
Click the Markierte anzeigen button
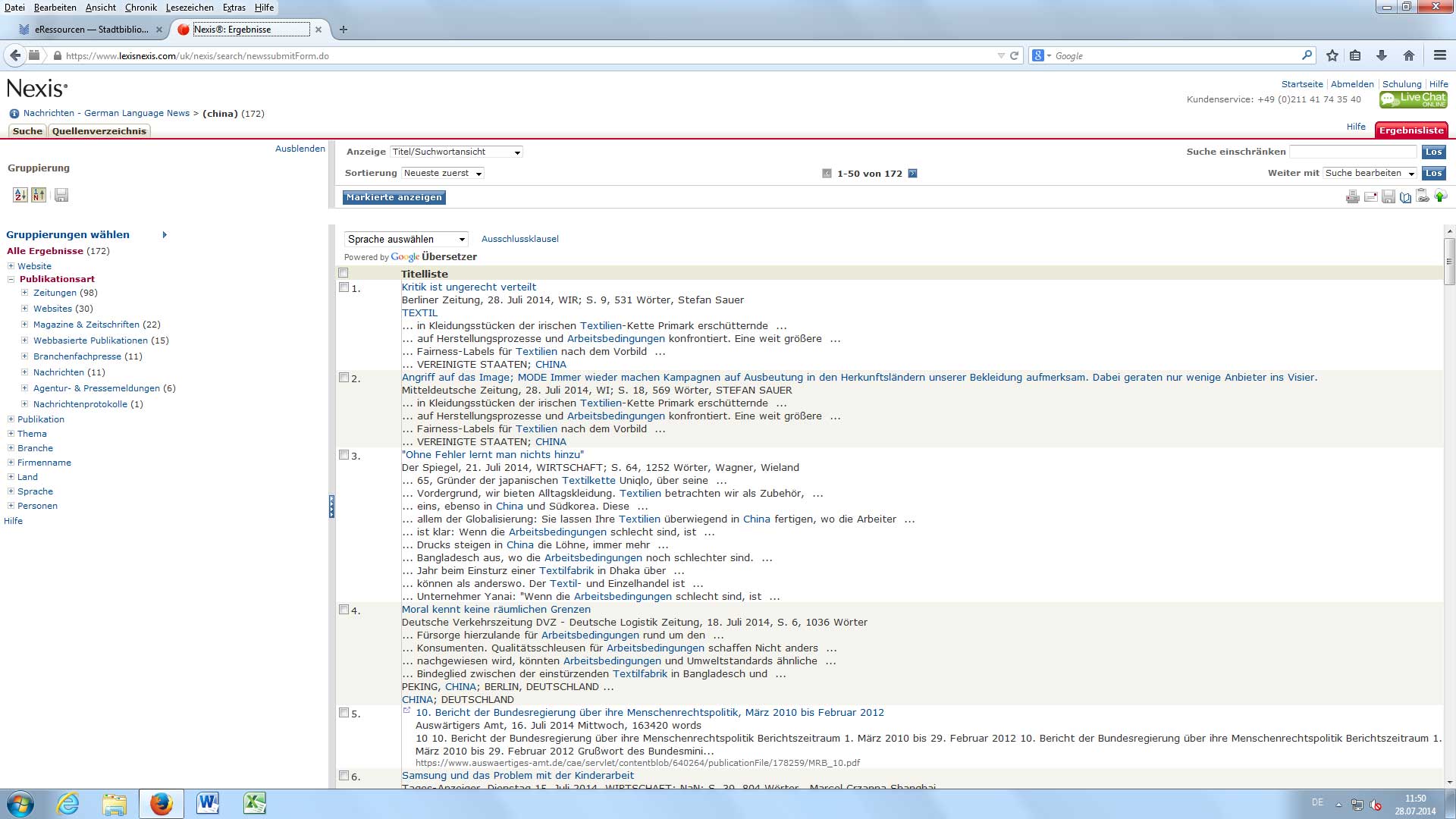click(394, 197)
